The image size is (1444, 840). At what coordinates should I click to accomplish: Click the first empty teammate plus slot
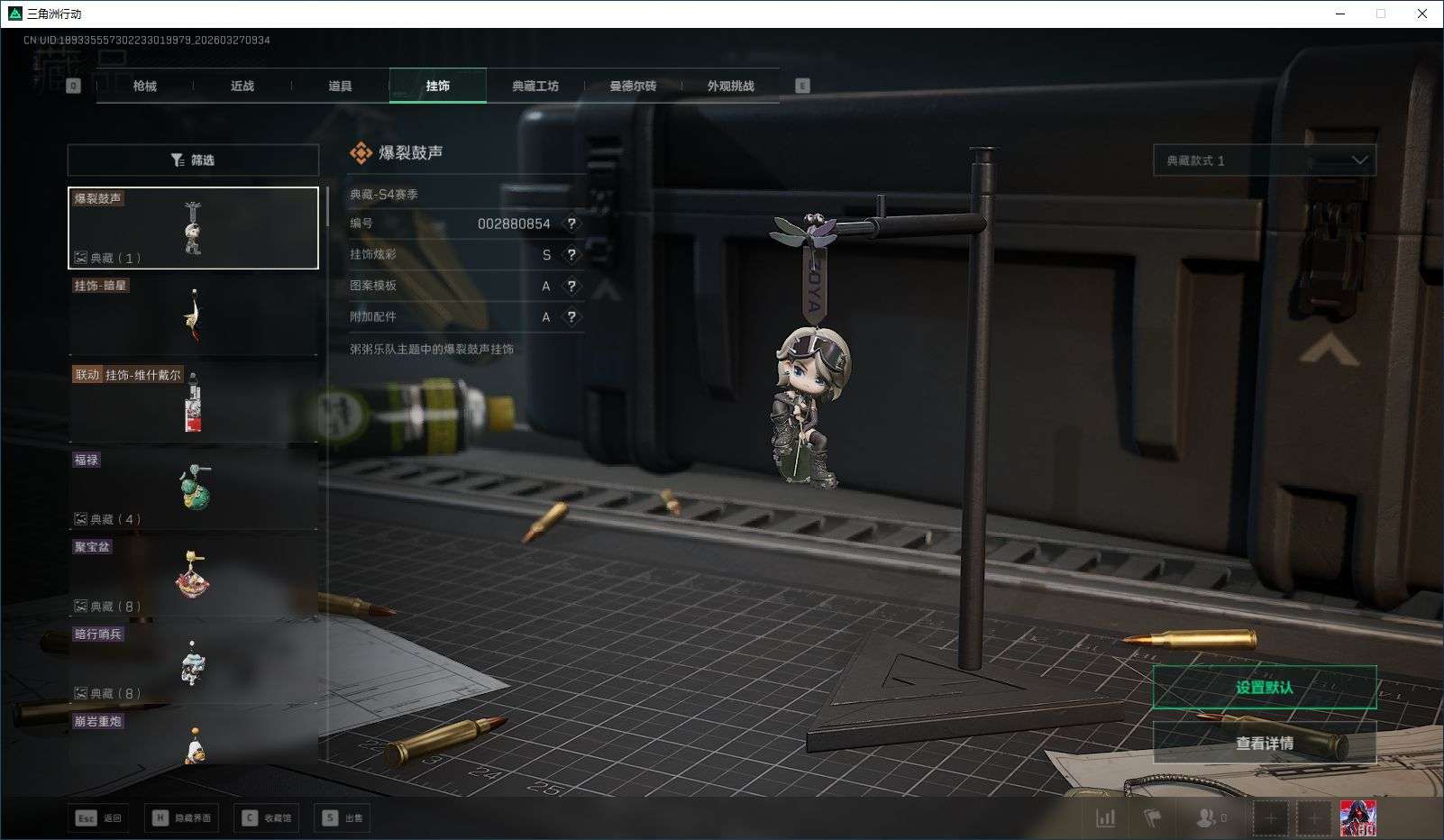(1270, 817)
